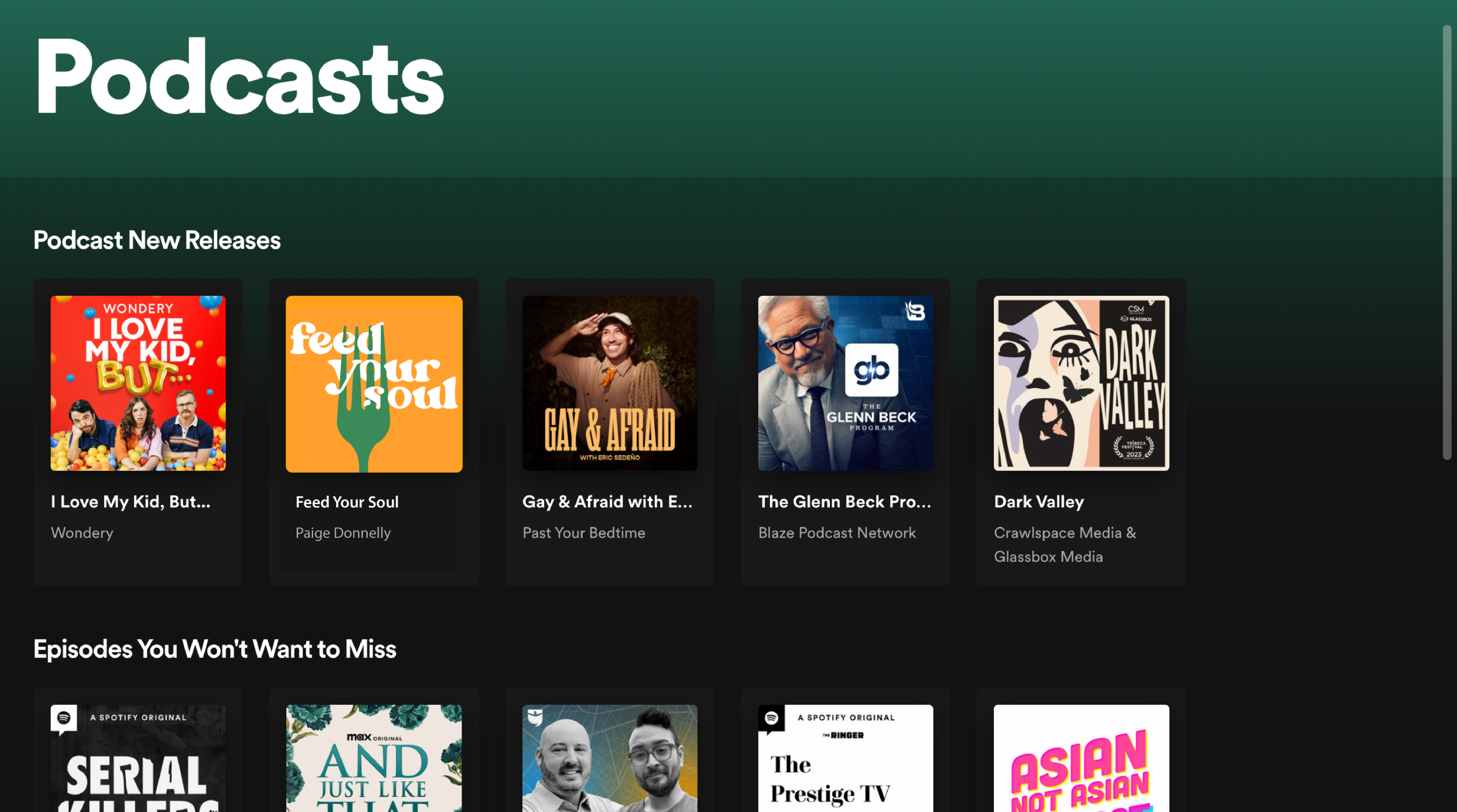The height and width of the screenshot is (812, 1457).
Task: Click the 'I Love My Kid, But...' title
Action: coord(131,501)
